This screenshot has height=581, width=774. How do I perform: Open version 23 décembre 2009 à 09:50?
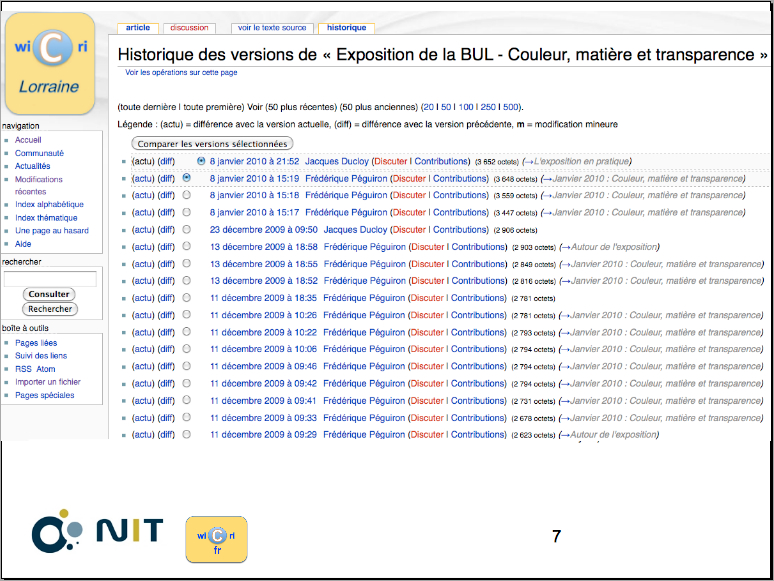coord(264,230)
